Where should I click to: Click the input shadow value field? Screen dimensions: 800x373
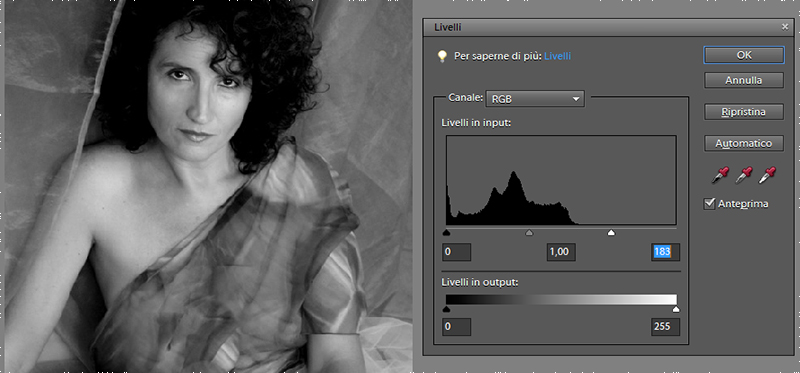tap(457, 252)
